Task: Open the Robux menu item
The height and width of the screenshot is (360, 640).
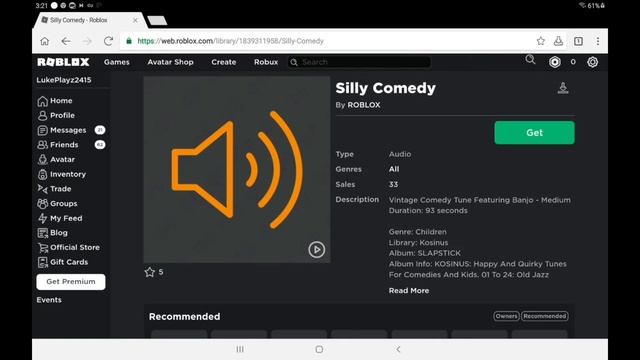Action: point(266,62)
